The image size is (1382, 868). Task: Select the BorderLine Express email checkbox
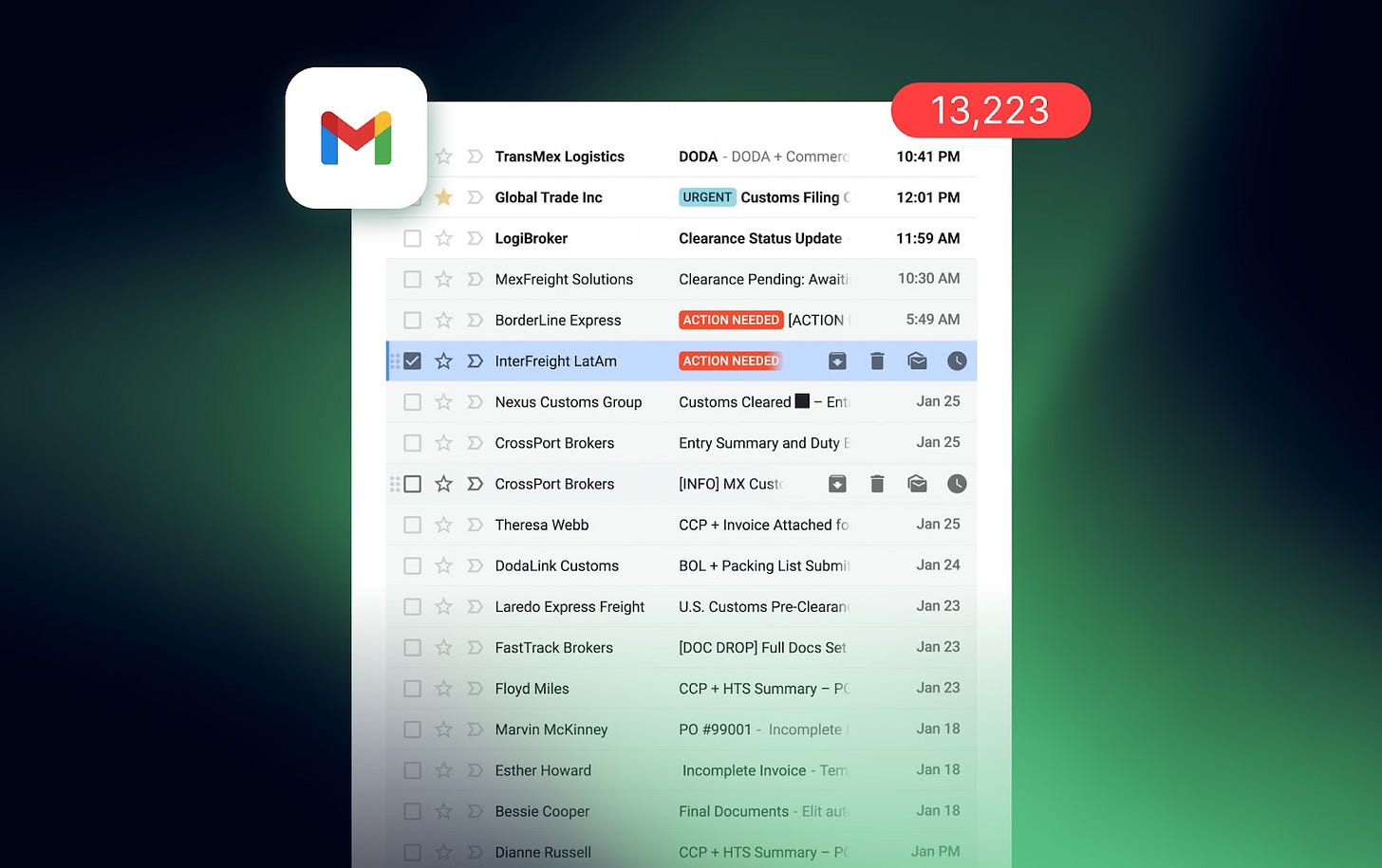tap(412, 320)
